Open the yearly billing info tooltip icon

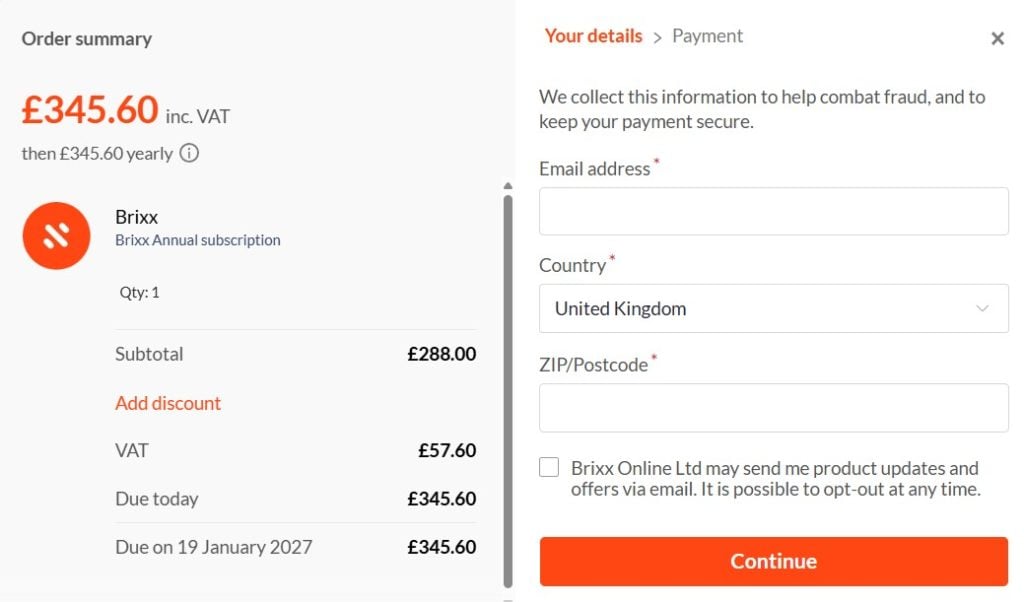click(189, 153)
